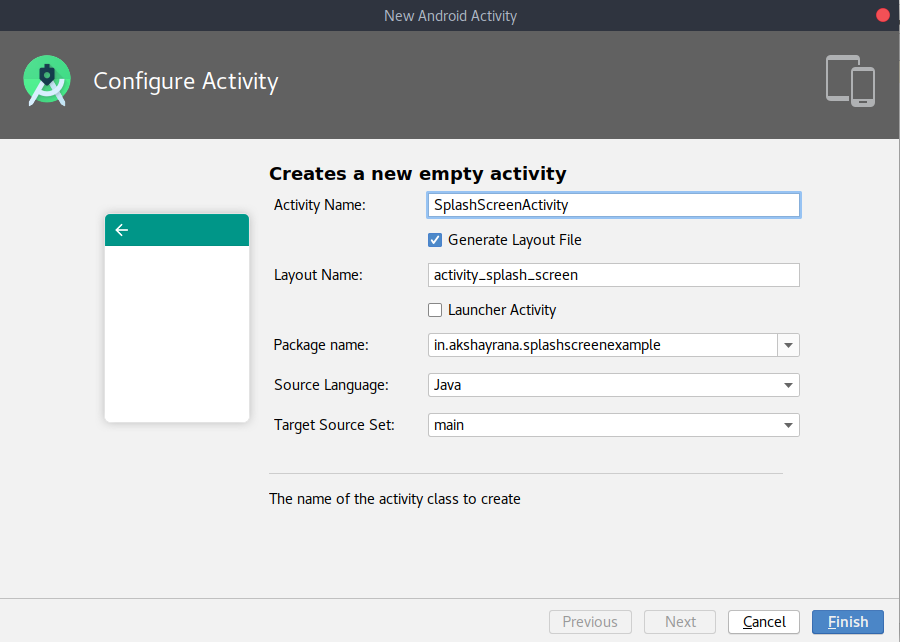Click into the Layout Name field
Image resolution: width=900 pixels, height=642 pixels.
(613, 275)
